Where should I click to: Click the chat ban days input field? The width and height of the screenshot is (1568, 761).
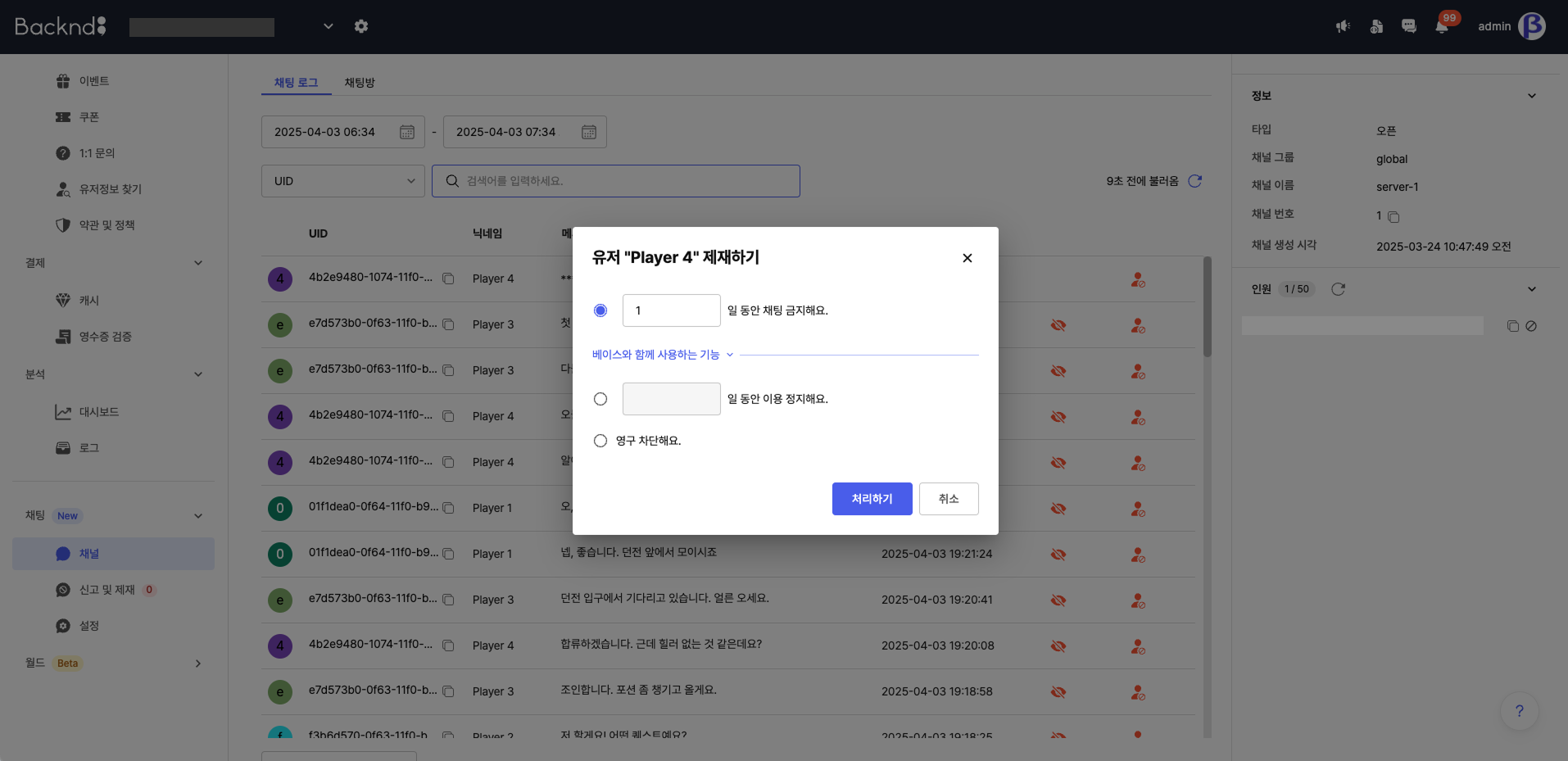[672, 310]
